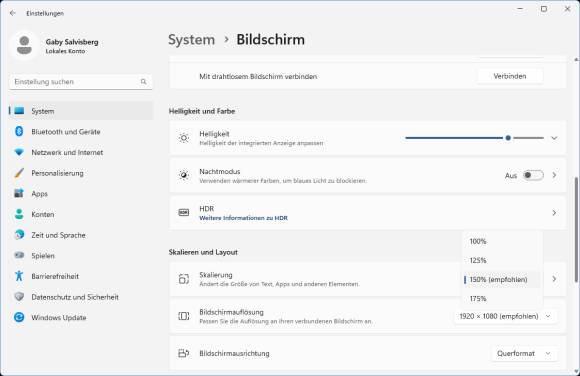Click the user avatar icon
The height and width of the screenshot is (376, 580).
point(24,46)
